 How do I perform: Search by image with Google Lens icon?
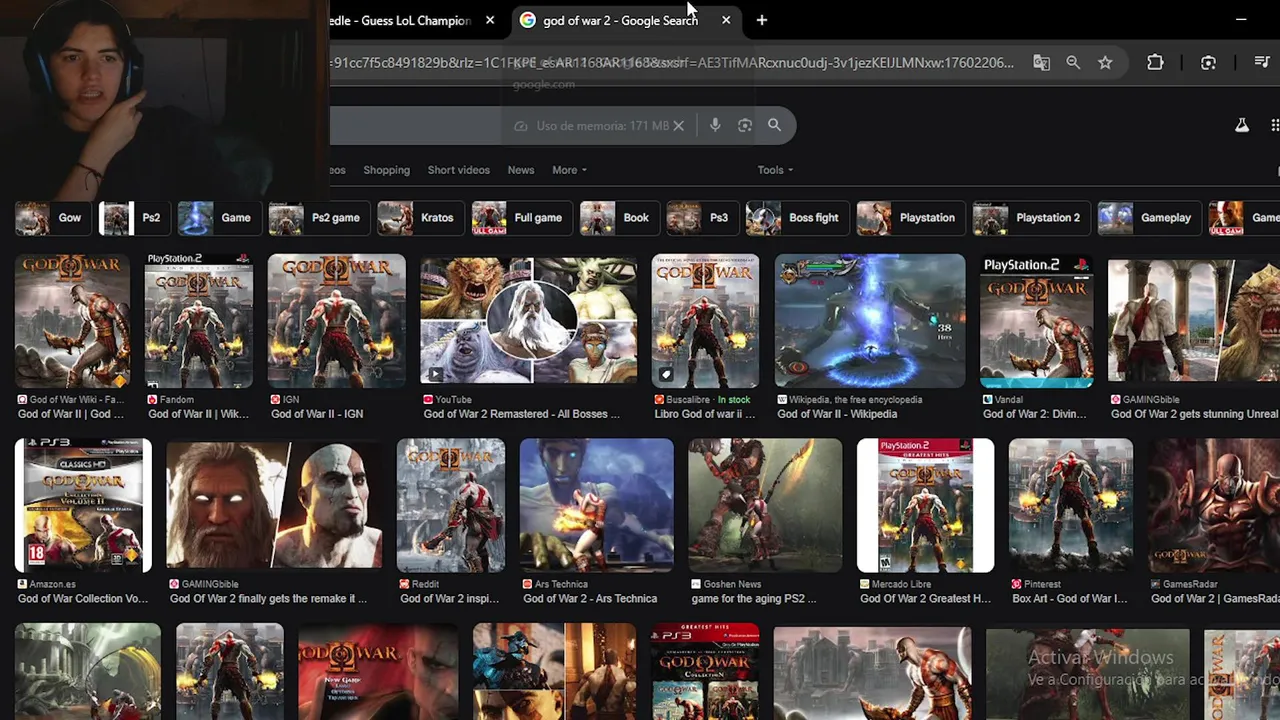pos(745,125)
